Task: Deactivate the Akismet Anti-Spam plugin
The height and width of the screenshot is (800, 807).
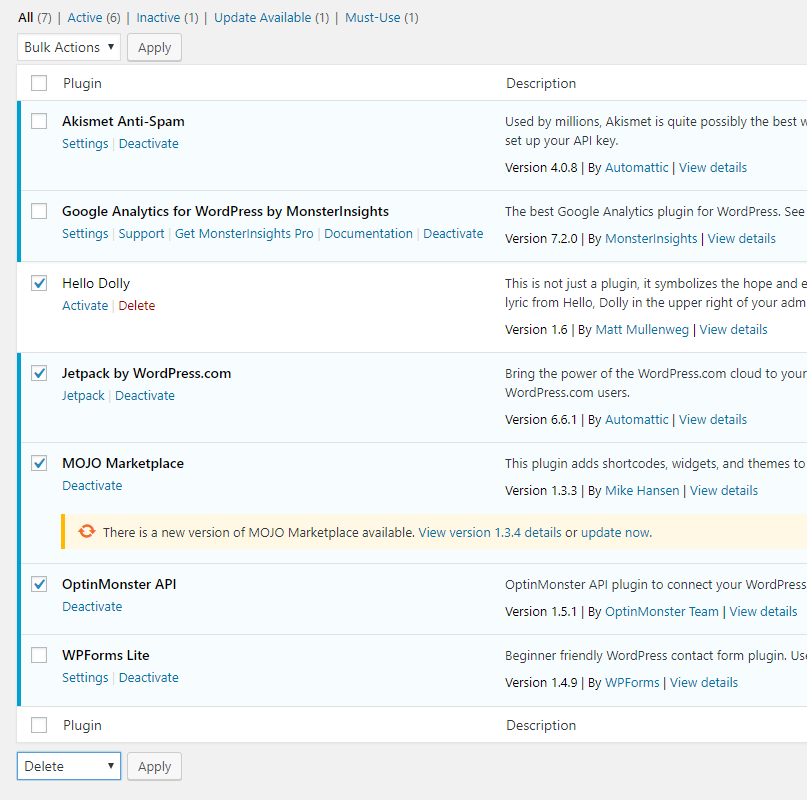Action: point(149,144)
